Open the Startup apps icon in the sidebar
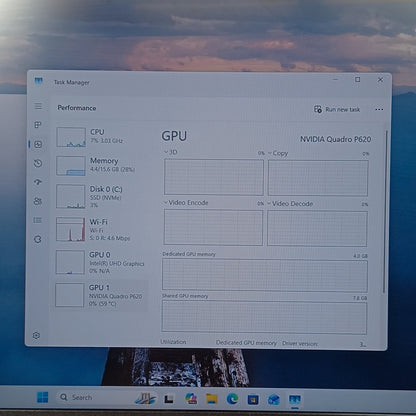 tap(38, 182)
